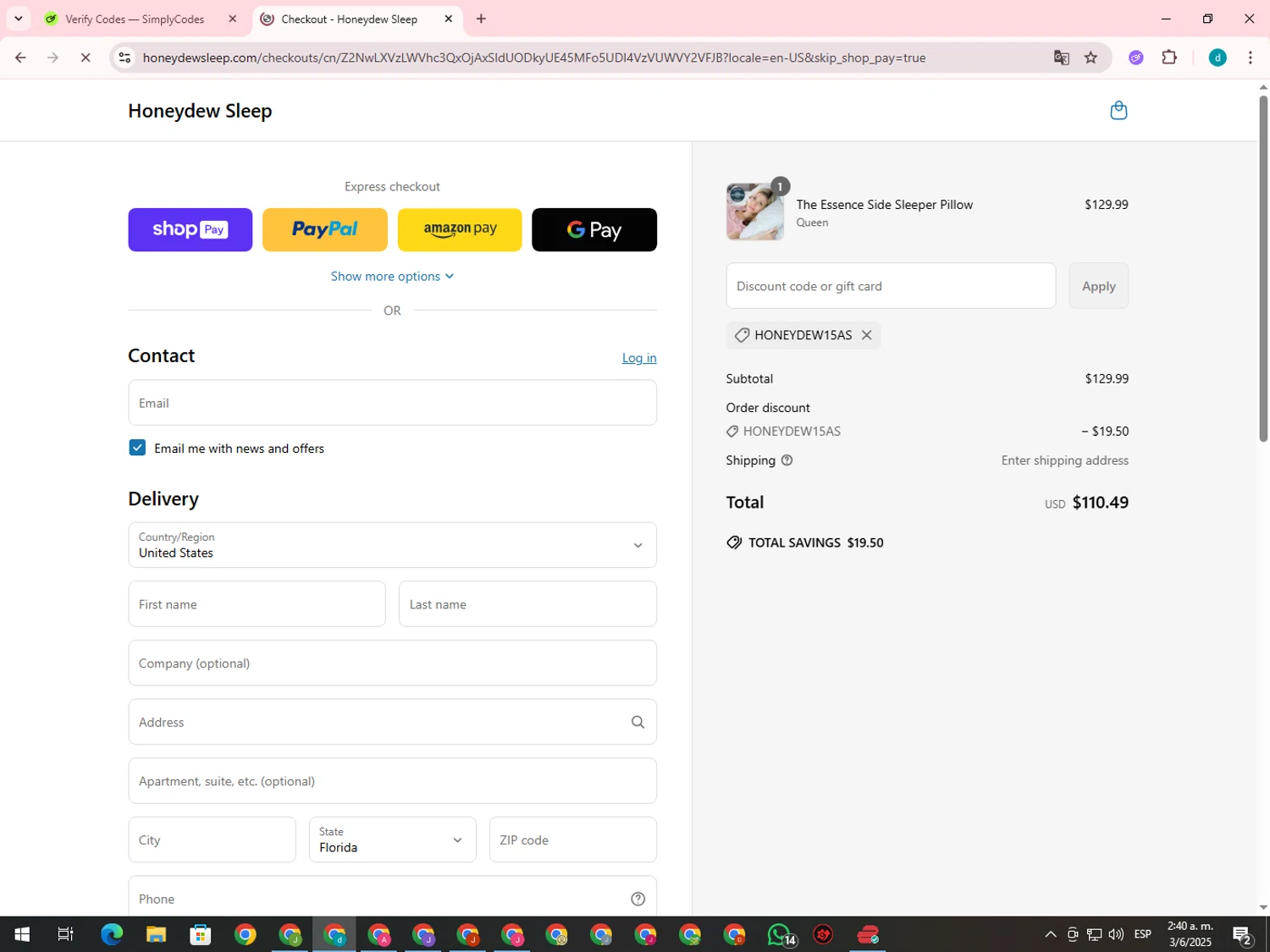Click the ESP language indicator in tray

tap(1143, 934)
